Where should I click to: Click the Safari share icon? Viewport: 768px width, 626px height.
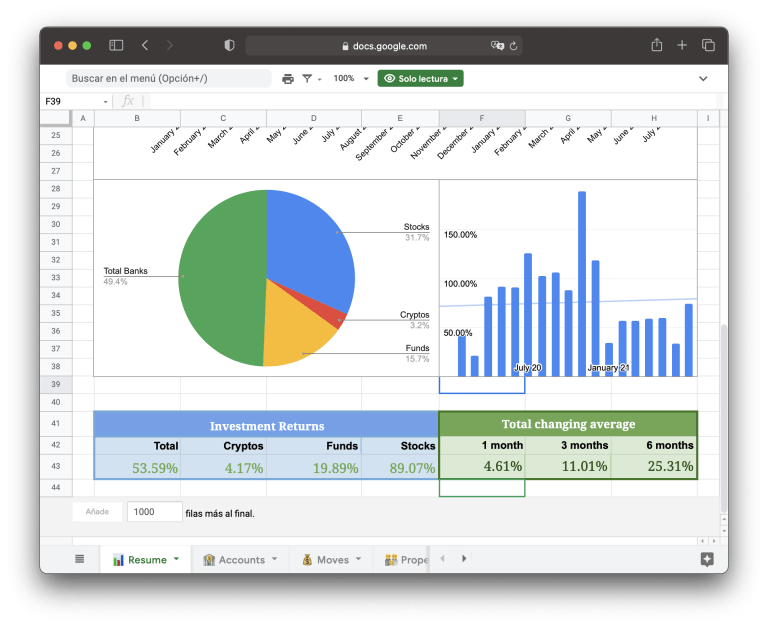(x=657, y=46)
